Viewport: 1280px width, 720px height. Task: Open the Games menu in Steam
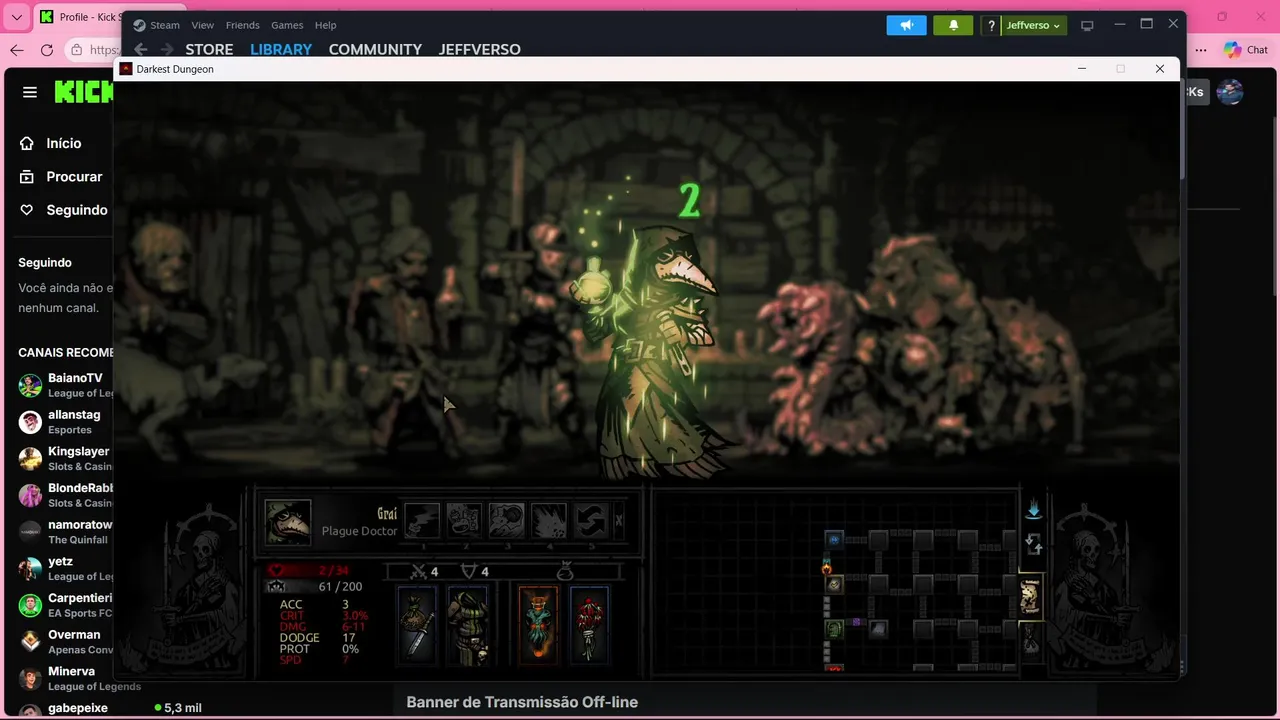pos(287,25)
